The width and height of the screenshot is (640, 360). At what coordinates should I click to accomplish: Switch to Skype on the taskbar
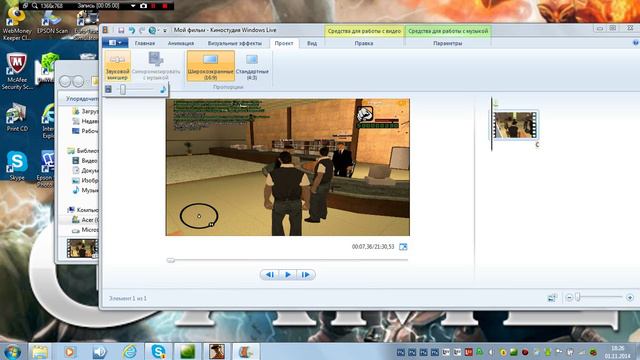point(158,352)
